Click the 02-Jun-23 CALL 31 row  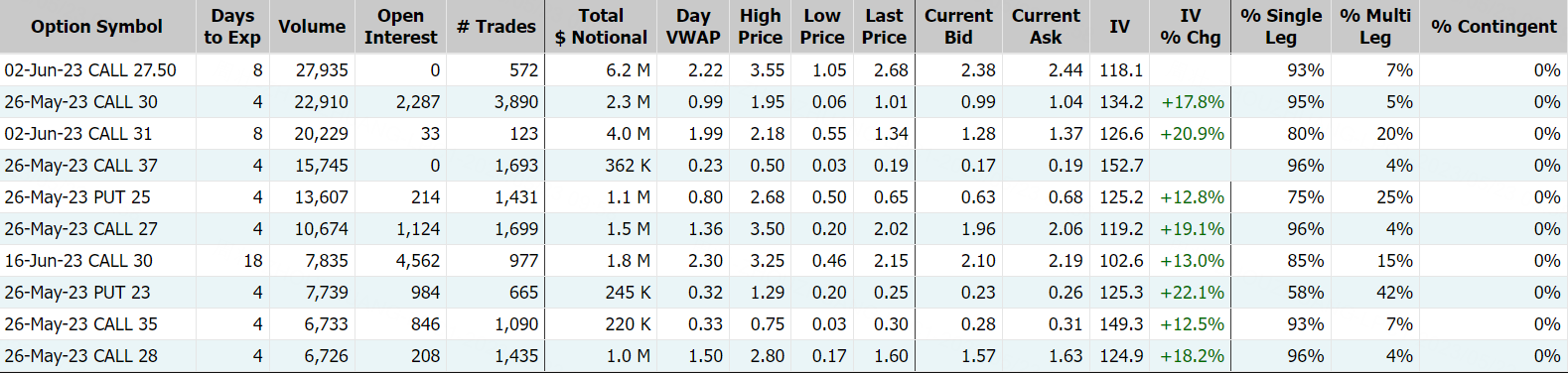tap(784, 134)
